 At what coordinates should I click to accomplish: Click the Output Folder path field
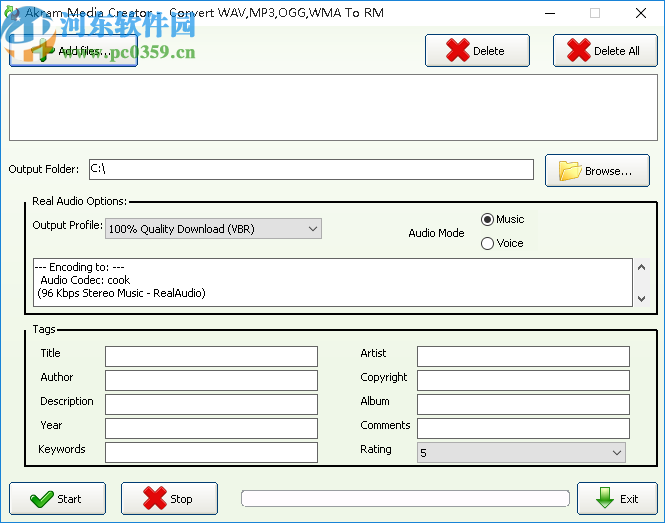tap(311, 169)
